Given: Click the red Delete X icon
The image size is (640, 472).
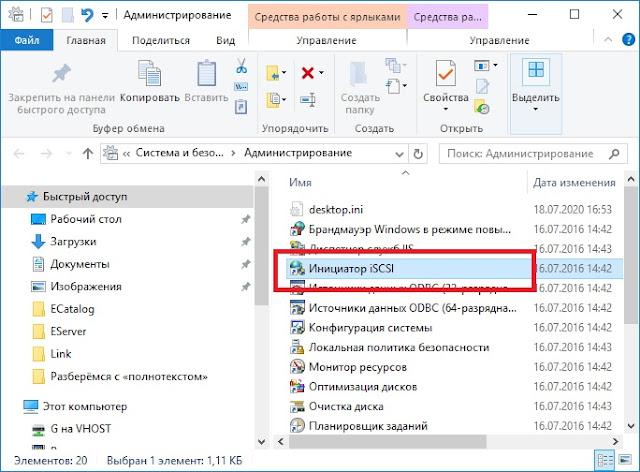Looking at the screenshot, I should [307, 73].
